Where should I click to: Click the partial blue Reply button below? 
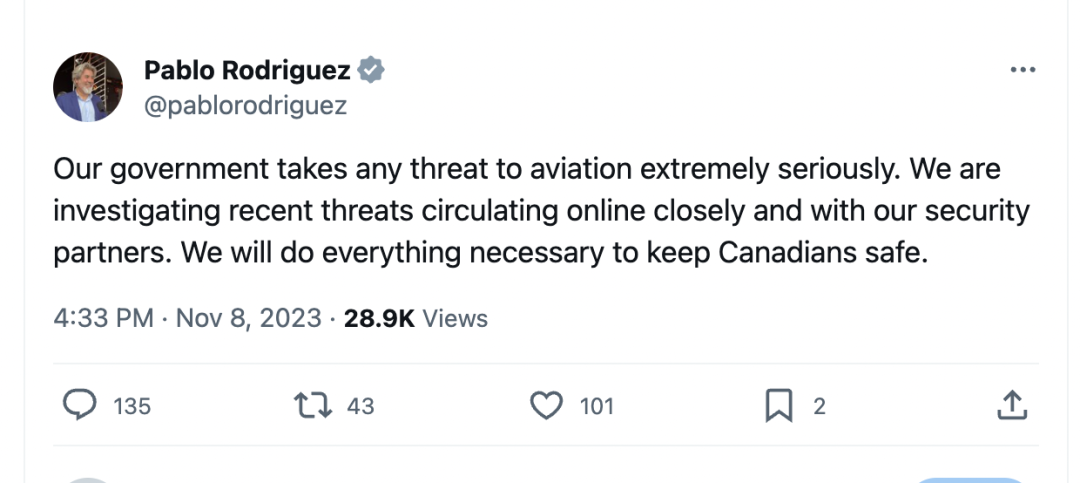970,480
